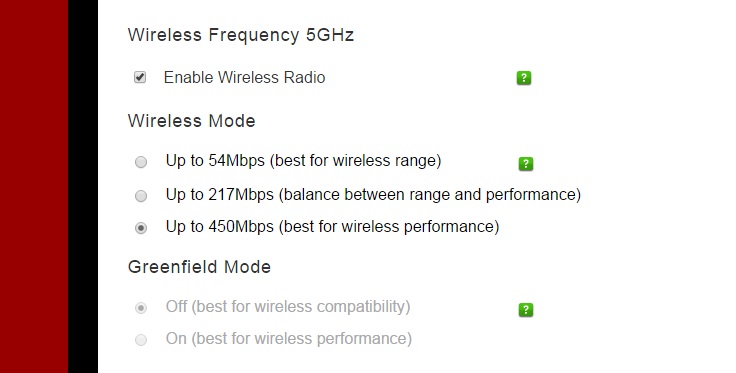Viewport: 736px width, 373px height.
Task: Click the Enable Wireless Radio label text
Action: click(244, 77)
